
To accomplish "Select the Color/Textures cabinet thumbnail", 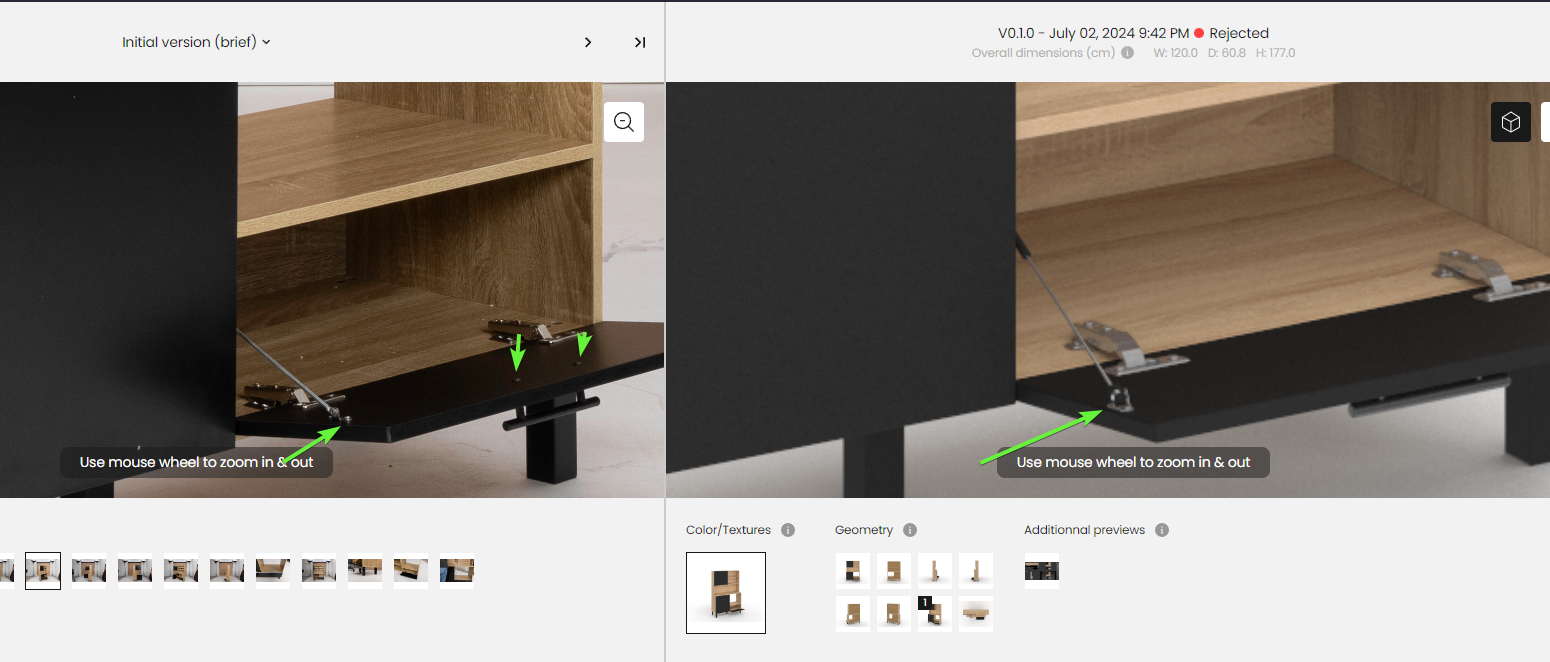I will pos(726,593).
